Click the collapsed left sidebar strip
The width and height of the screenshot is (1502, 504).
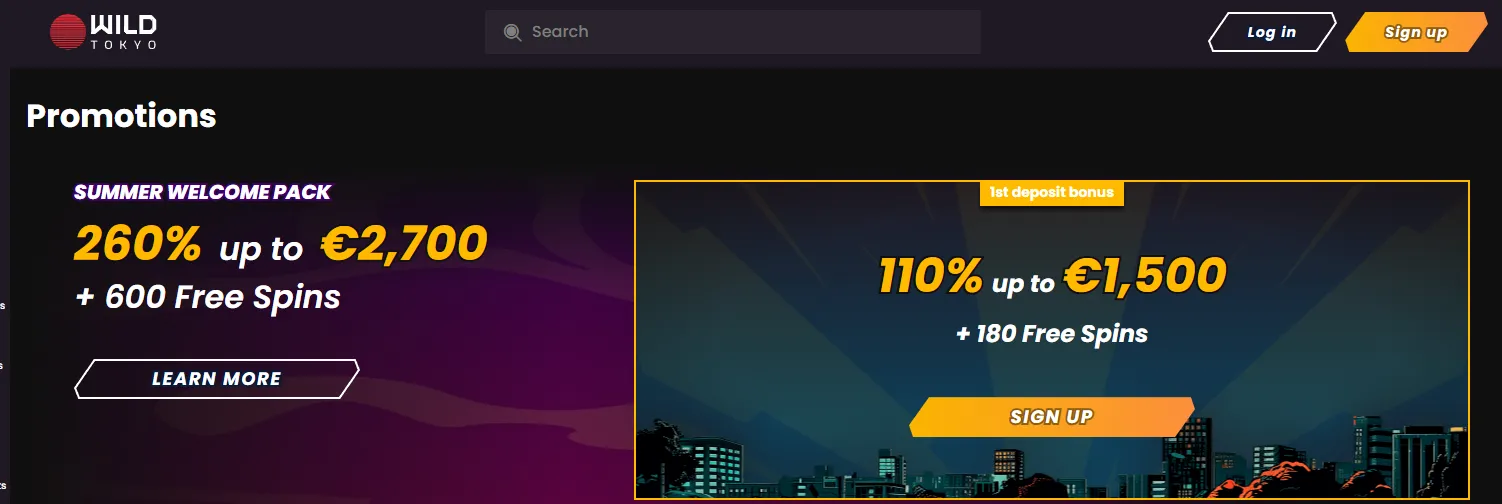click(4, 285)
